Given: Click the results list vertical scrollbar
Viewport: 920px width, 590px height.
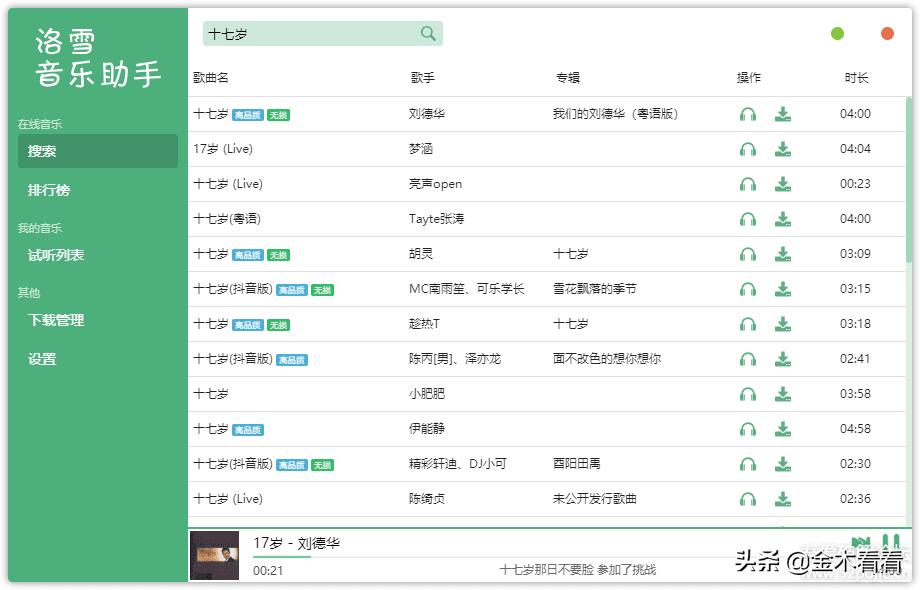Looking at the screenshot, I should [x=908, y=180].
